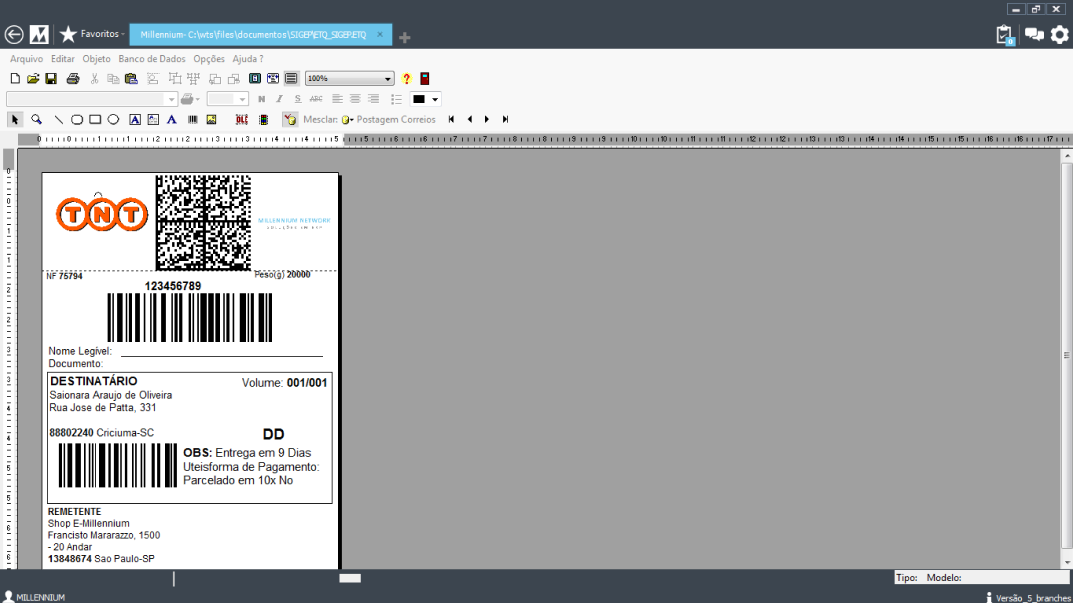Click the Save diskette icon
Screen dimensions: 1073x603
51,78
